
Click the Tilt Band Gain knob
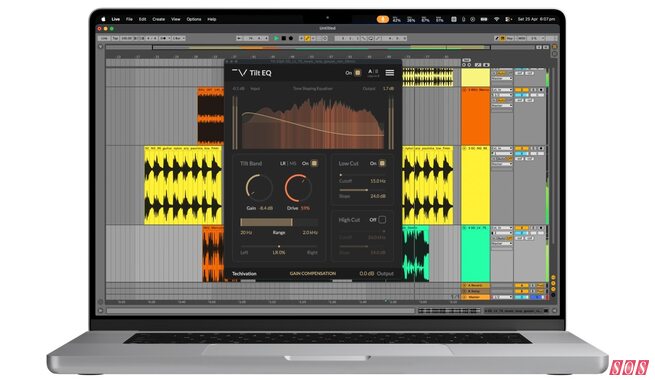coord(259,188)
